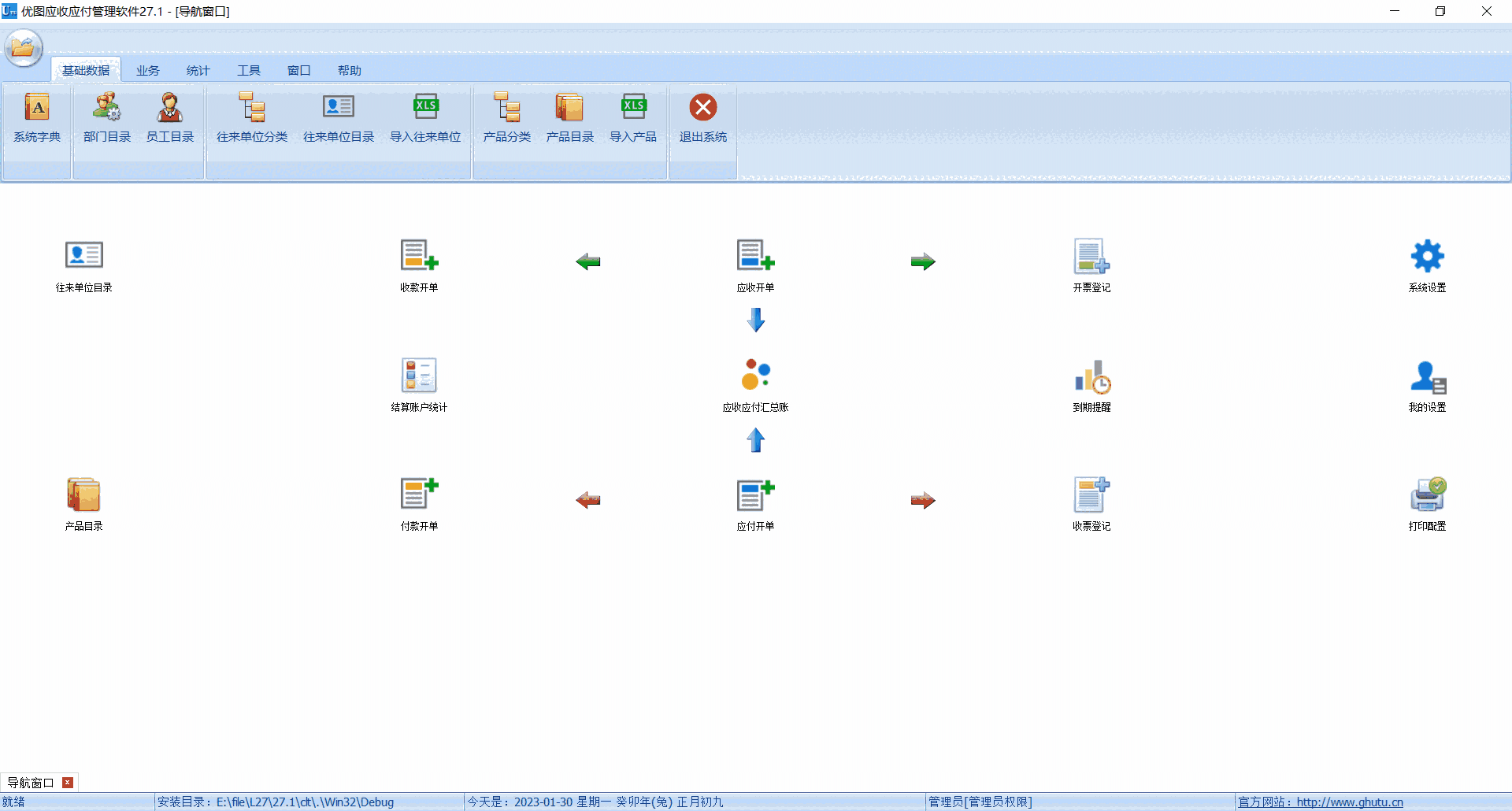Image resolution: width=1512 pixels, height=811 pixels.
Task: Open 产品分类 from the ribbon
Action: coord(507,117)
